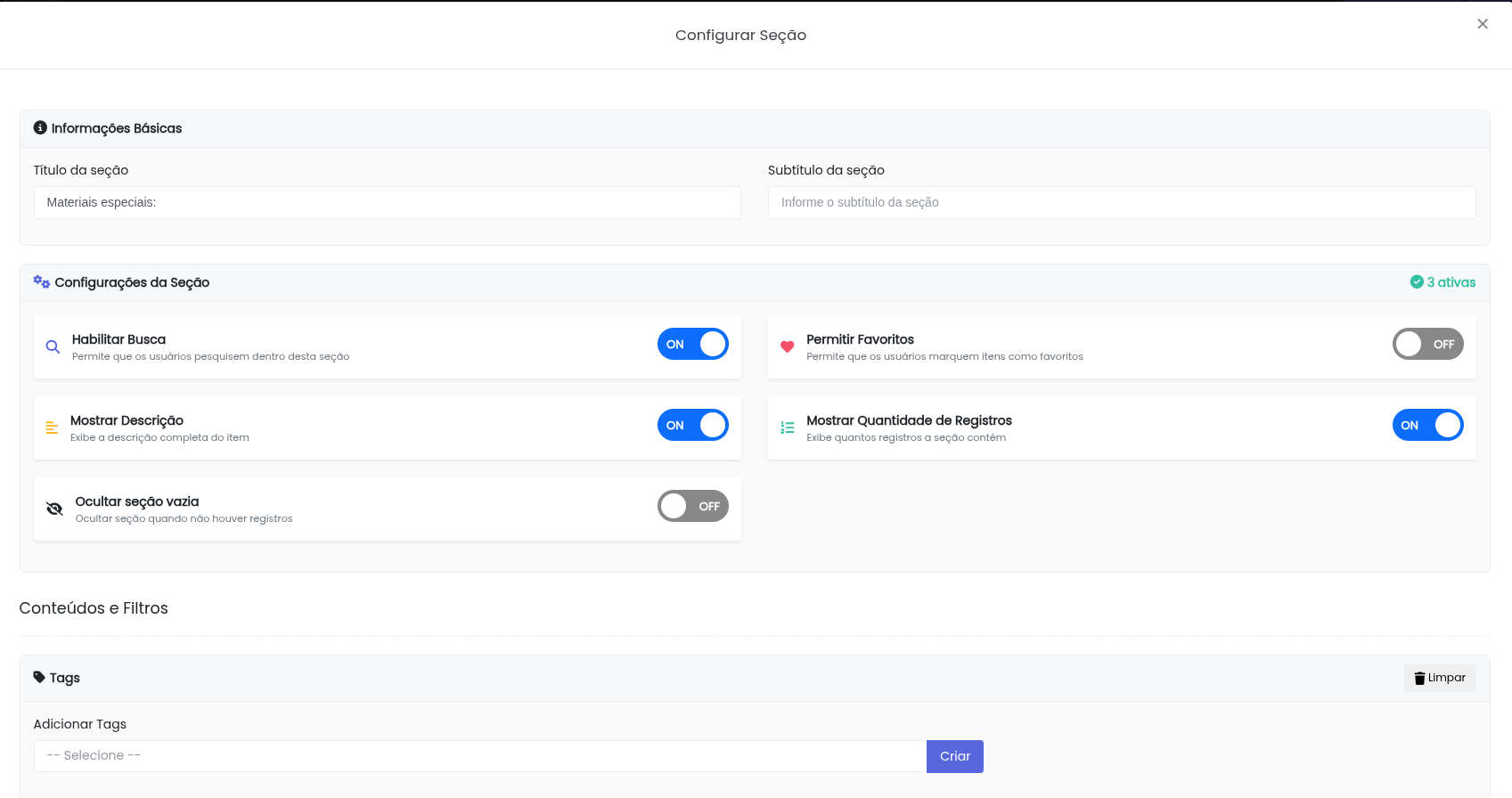Click the gears icon next to Configurações da Seção
The width and height of the screenshot is (1512, 798).
(x=42, y=282)
